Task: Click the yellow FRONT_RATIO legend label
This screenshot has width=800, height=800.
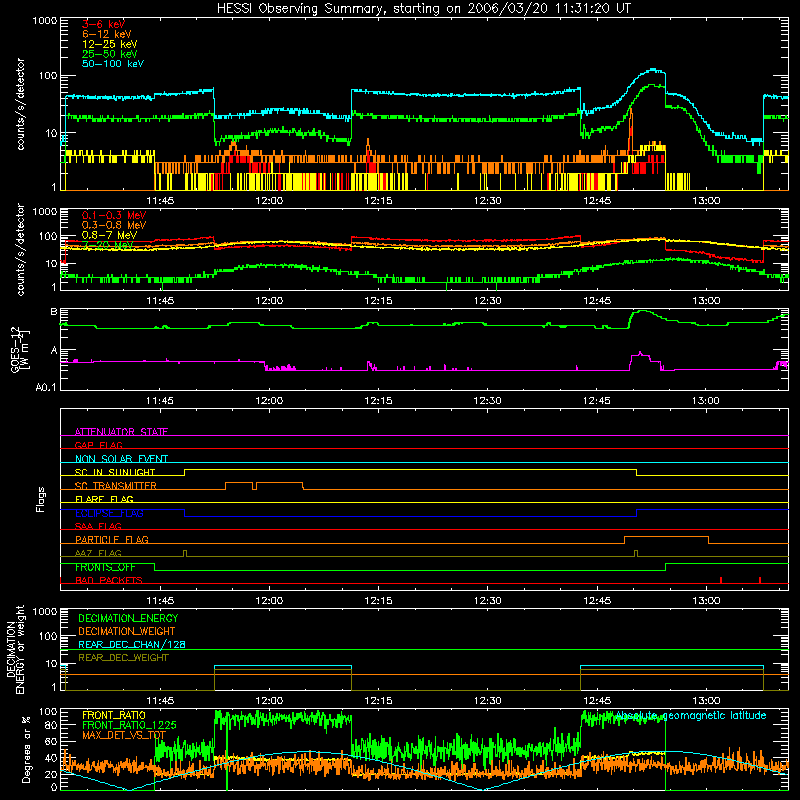Action: (x=114, y=715)
